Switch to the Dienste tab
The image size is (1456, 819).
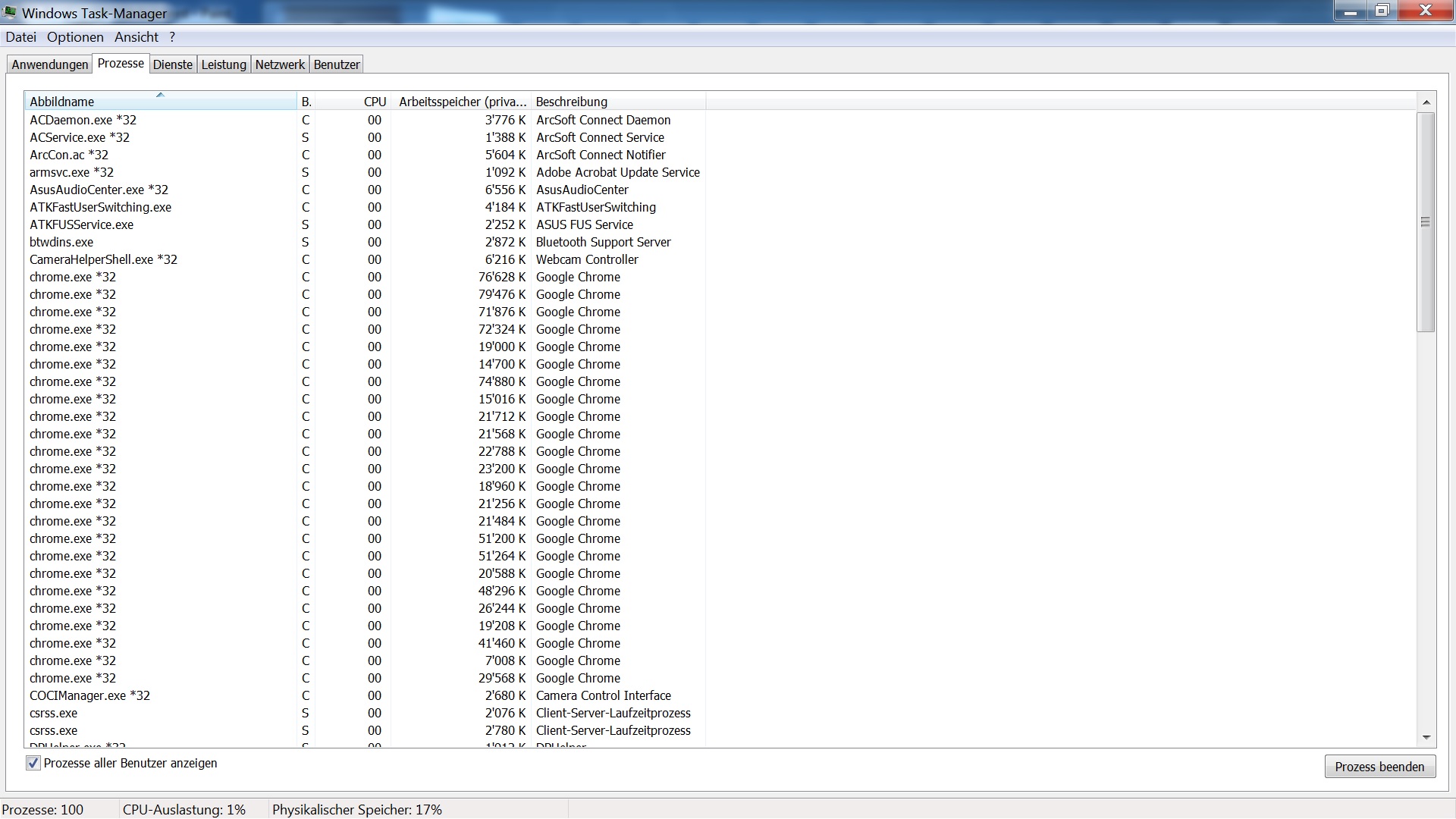coord(173,64)
